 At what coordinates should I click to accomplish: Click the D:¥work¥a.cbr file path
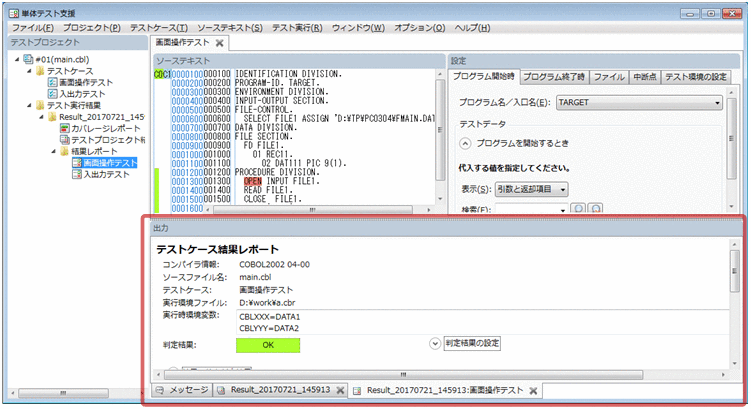(x=267, y=303)
